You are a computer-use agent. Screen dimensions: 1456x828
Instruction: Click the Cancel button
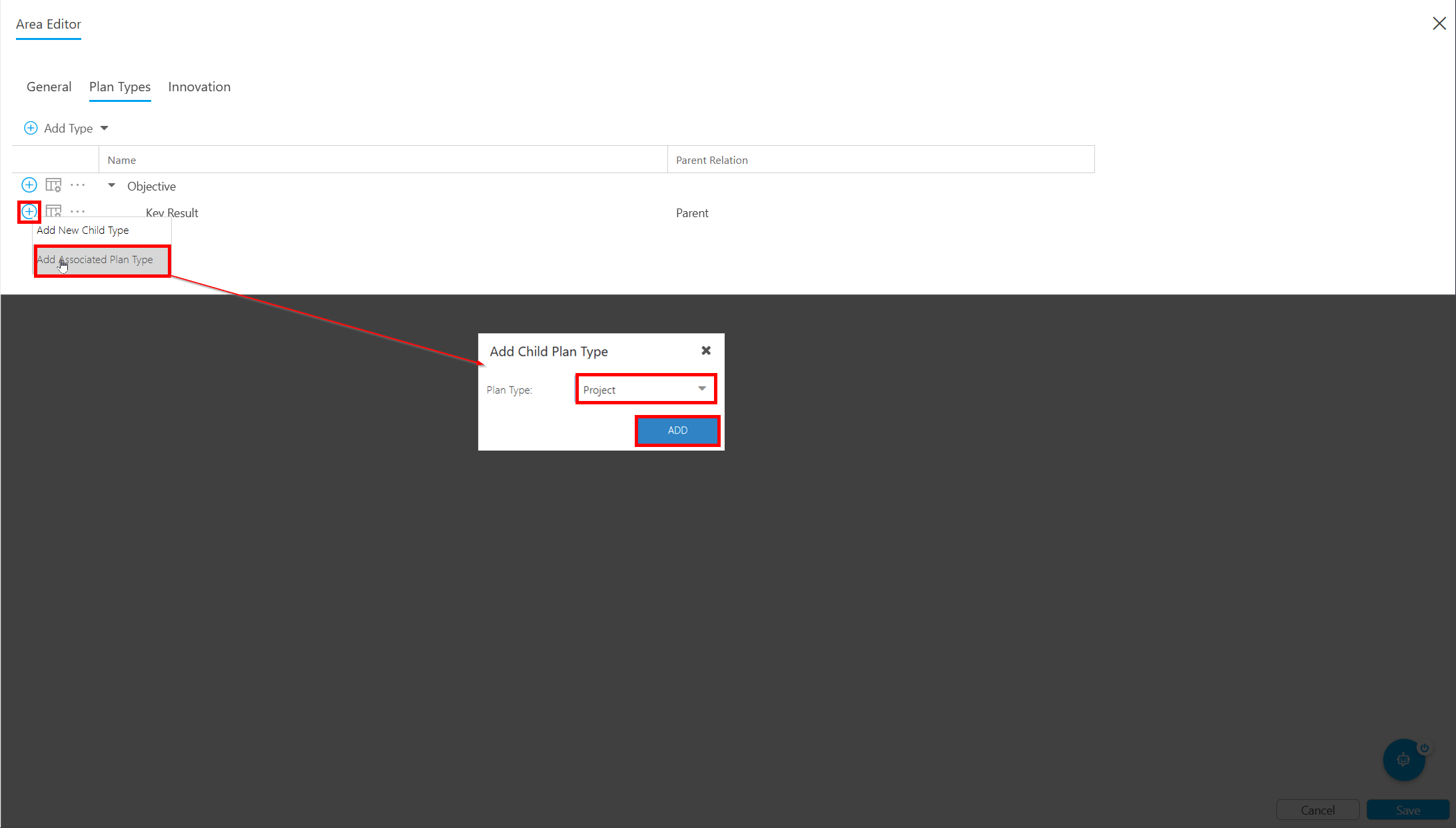point(1317,810)
